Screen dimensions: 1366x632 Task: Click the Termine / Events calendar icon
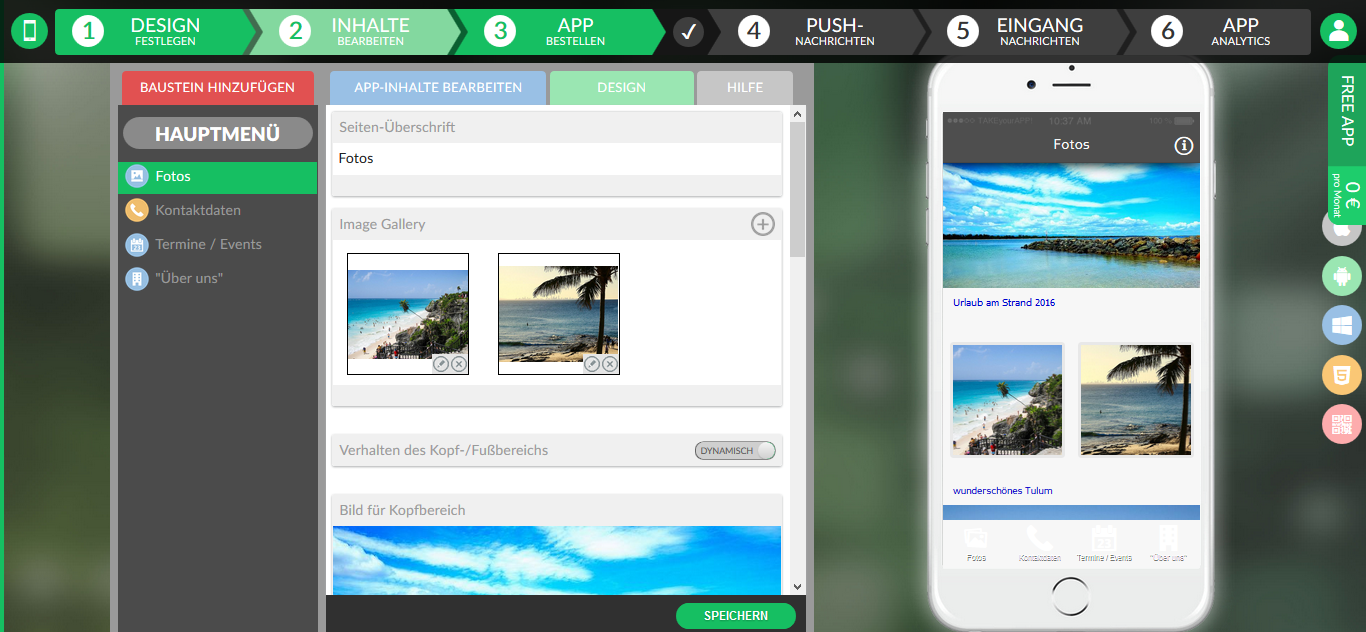coord(137,244)
